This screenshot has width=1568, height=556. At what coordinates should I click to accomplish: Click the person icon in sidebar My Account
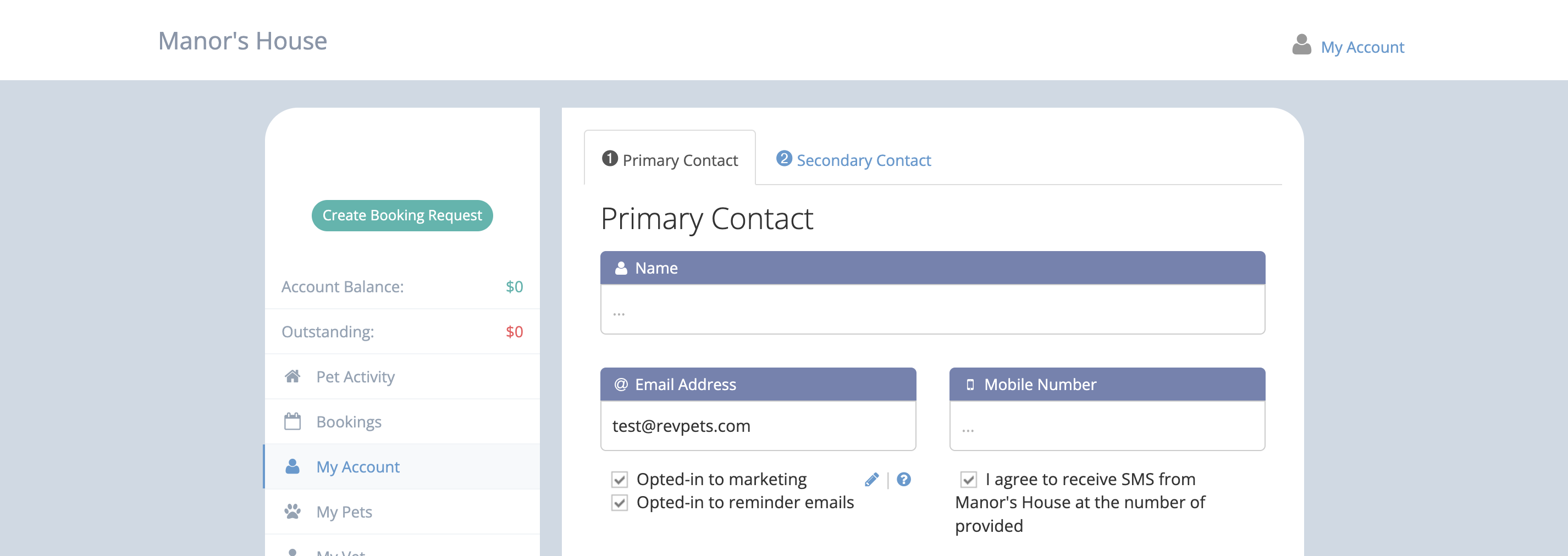pos(293,466)
